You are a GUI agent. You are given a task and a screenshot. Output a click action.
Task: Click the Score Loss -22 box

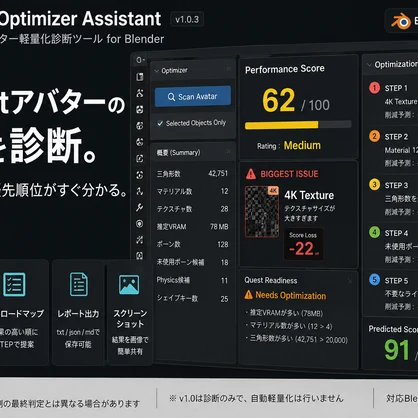click(x=303, y=244)
